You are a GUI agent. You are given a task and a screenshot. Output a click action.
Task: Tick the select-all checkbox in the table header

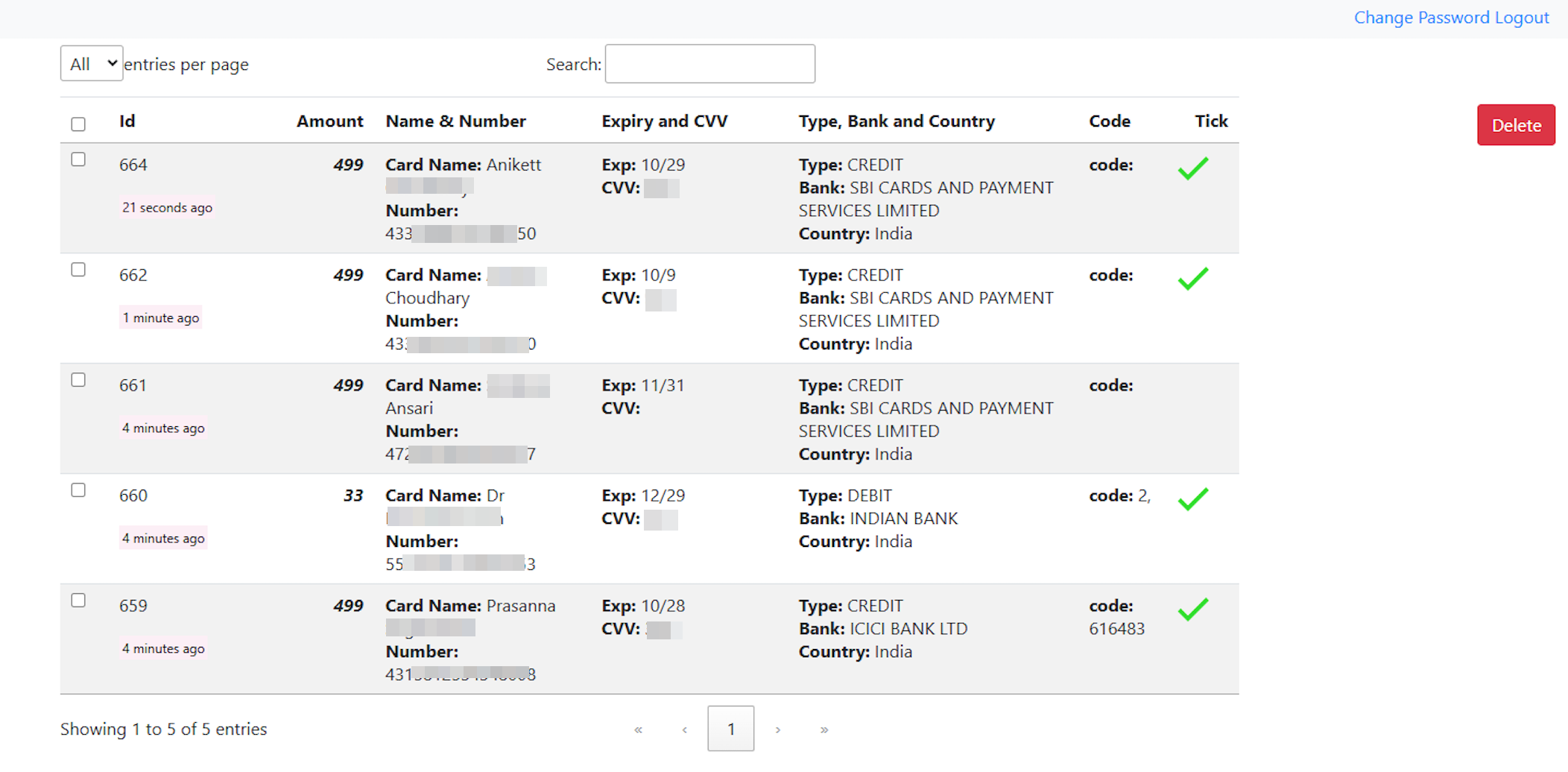pyautogui.click(x=78, y=124)
